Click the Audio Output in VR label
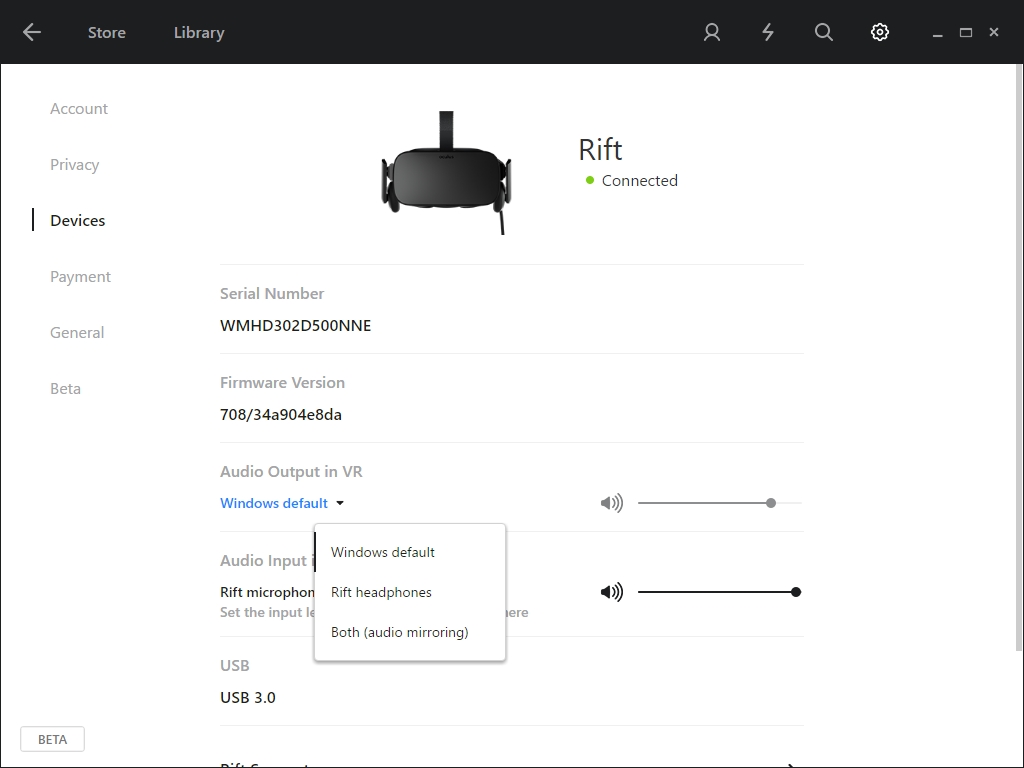Image resolution: width=1024 pixels, height=768 pixels. click(x=291, y=472)
